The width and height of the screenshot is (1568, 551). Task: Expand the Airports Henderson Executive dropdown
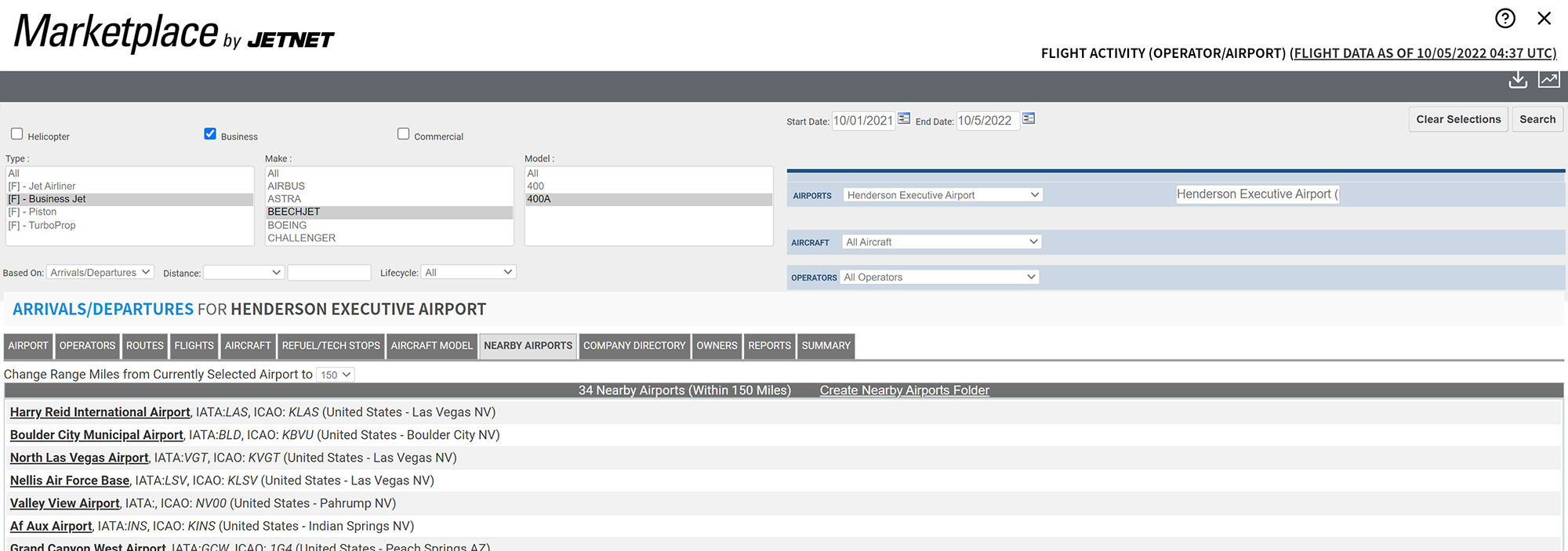tap(942, 194)
